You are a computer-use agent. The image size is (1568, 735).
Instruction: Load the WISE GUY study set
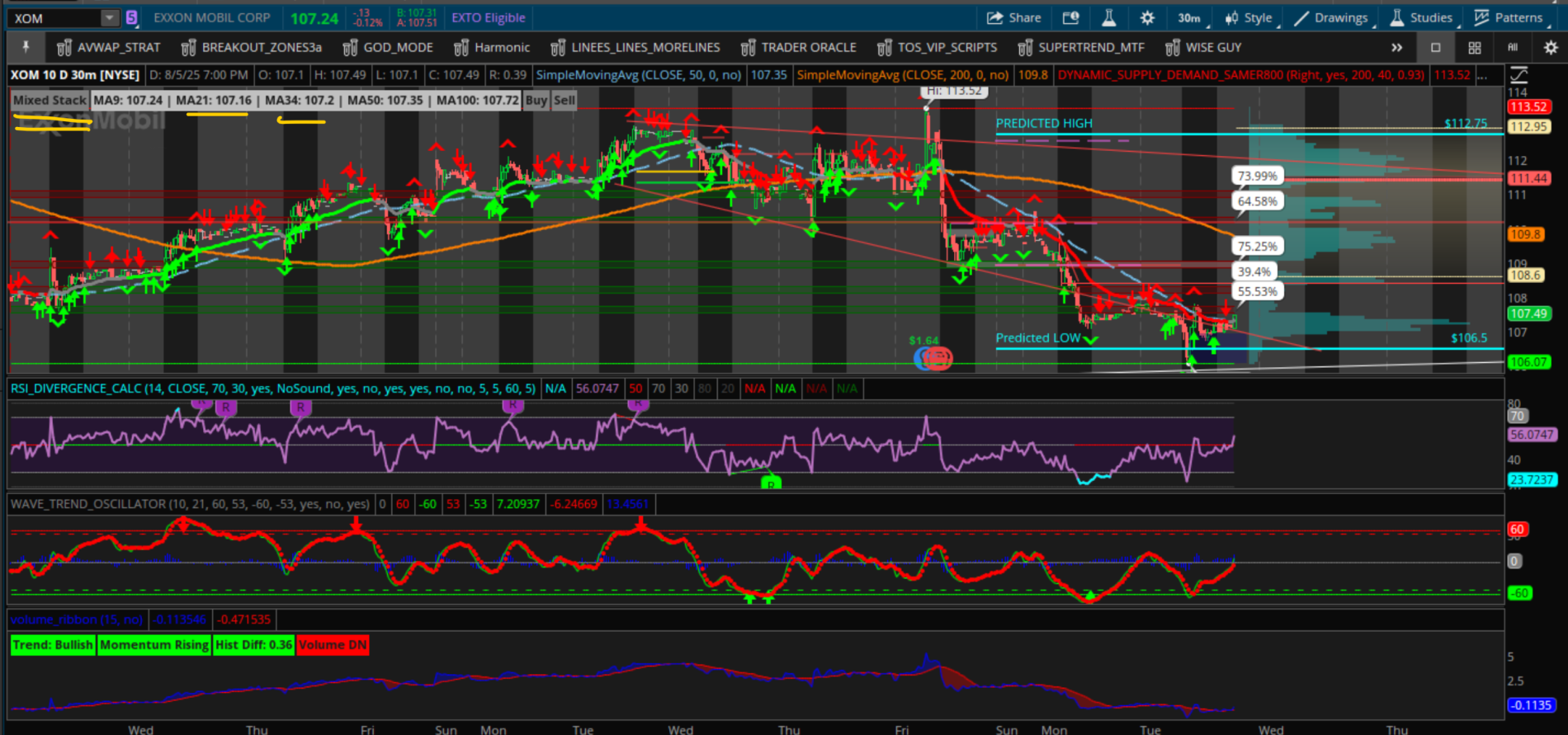tap(1203, 48)
